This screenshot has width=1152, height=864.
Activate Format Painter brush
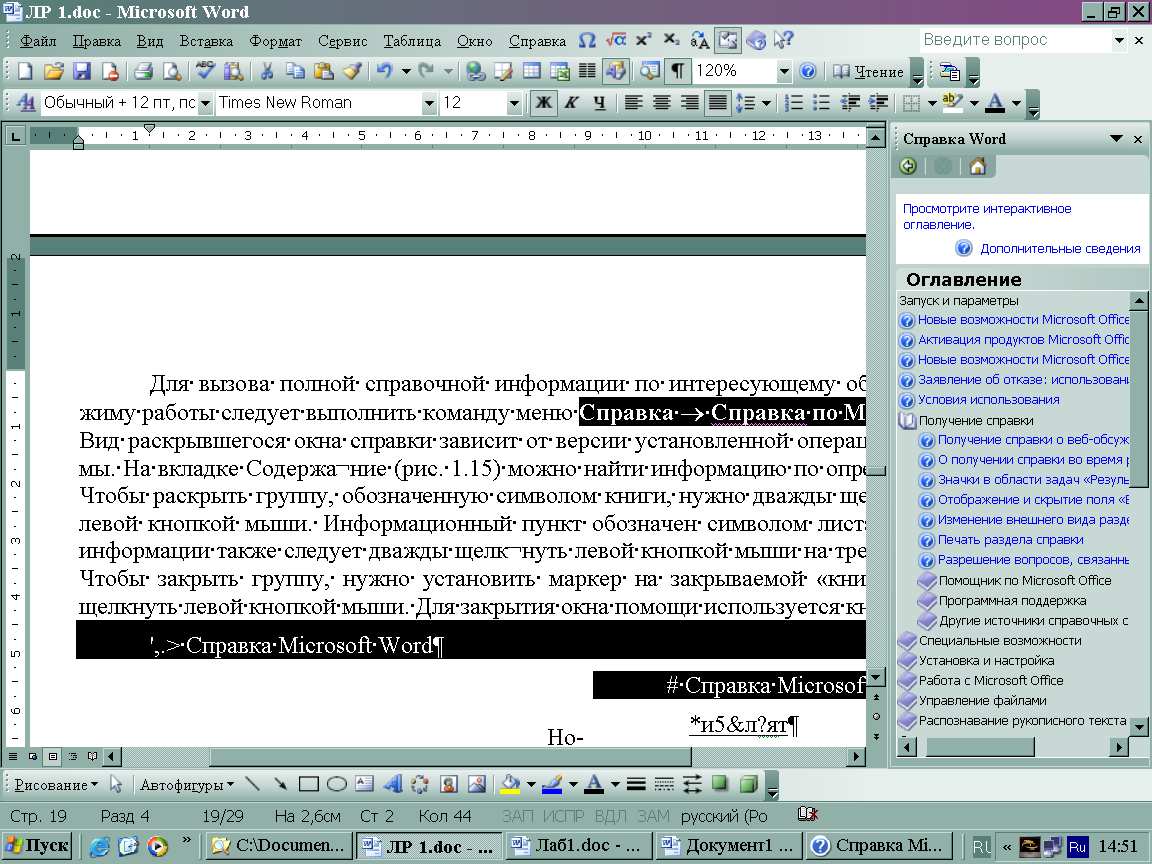coord(352,71)
